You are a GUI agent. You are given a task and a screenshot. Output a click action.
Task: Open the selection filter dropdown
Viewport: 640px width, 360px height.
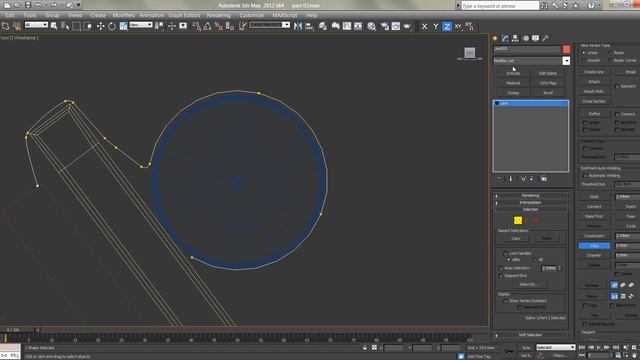point(36,25)
